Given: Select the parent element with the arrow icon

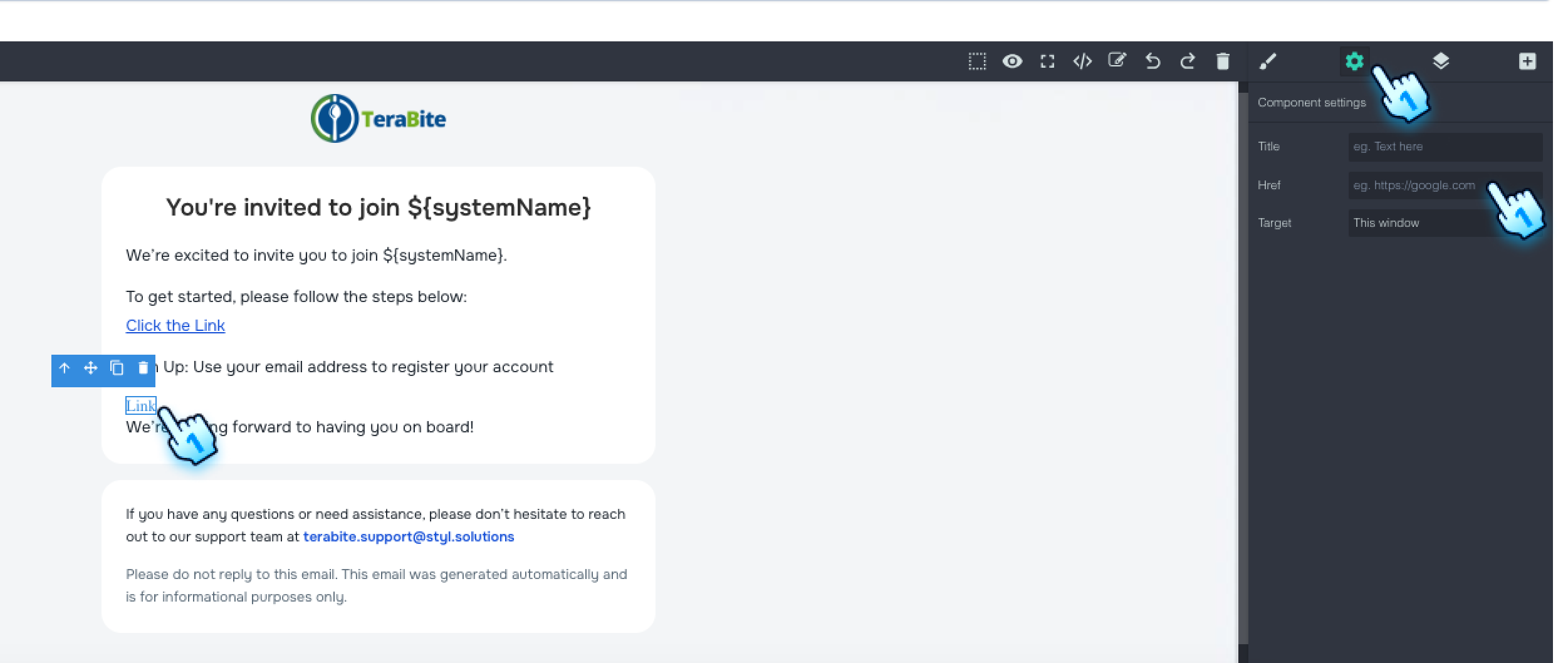Looking at the screenshot, I should pos(64,368).
